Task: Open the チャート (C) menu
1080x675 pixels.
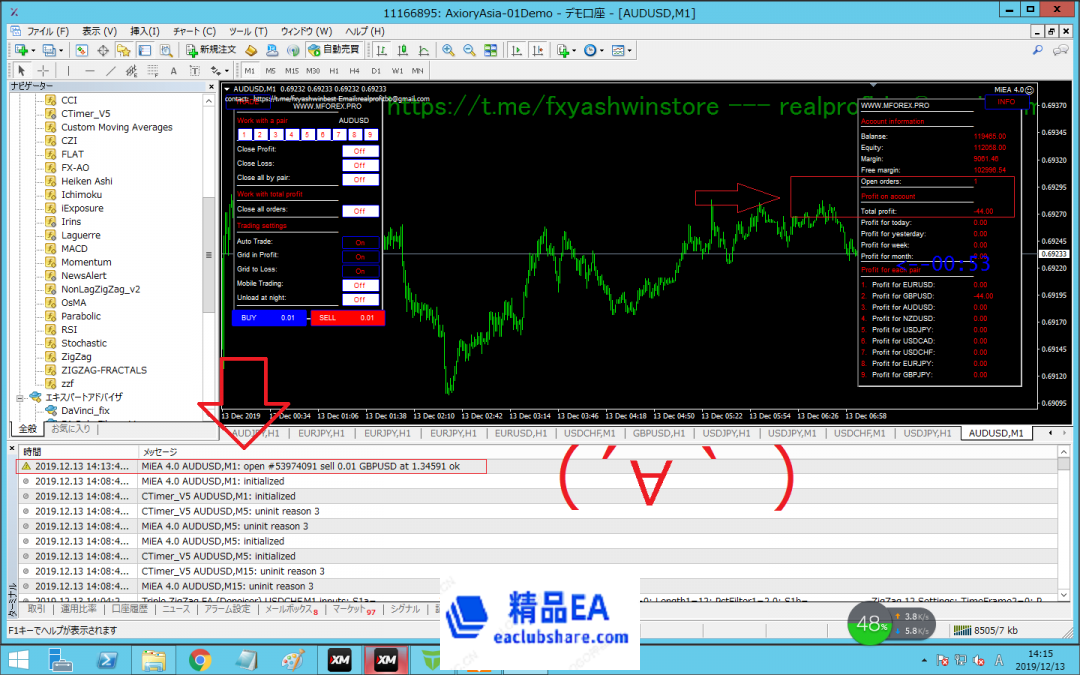Action: point(193,31)
